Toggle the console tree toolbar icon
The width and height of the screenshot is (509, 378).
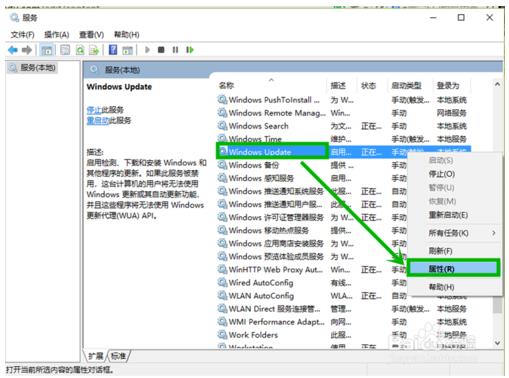47,50
